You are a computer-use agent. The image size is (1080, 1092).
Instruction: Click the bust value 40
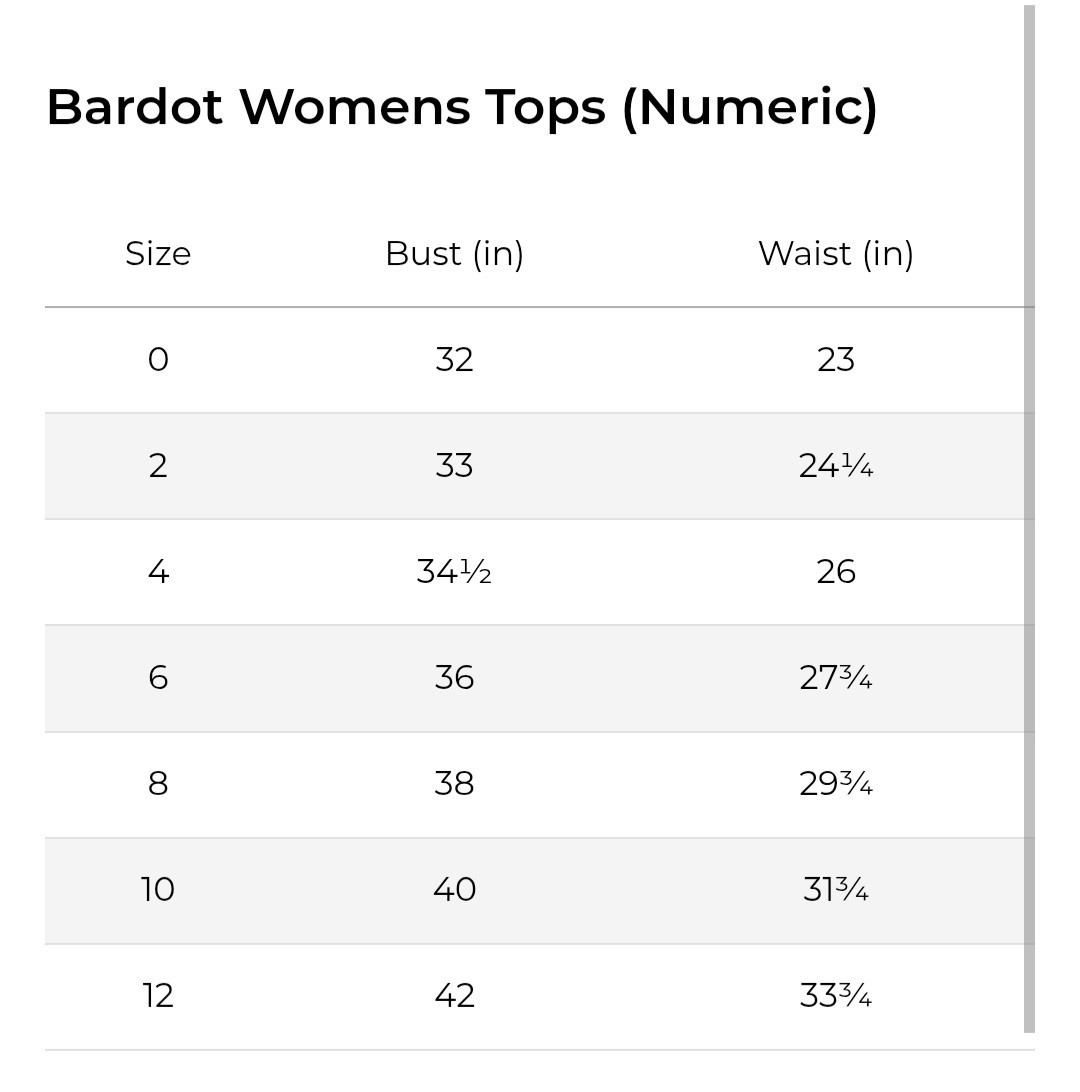click(x=454, y=890)
